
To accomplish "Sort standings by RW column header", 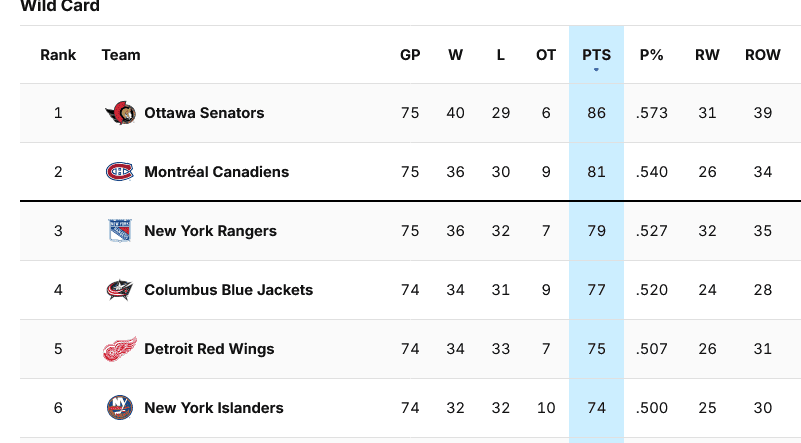I will click(707, 55).
